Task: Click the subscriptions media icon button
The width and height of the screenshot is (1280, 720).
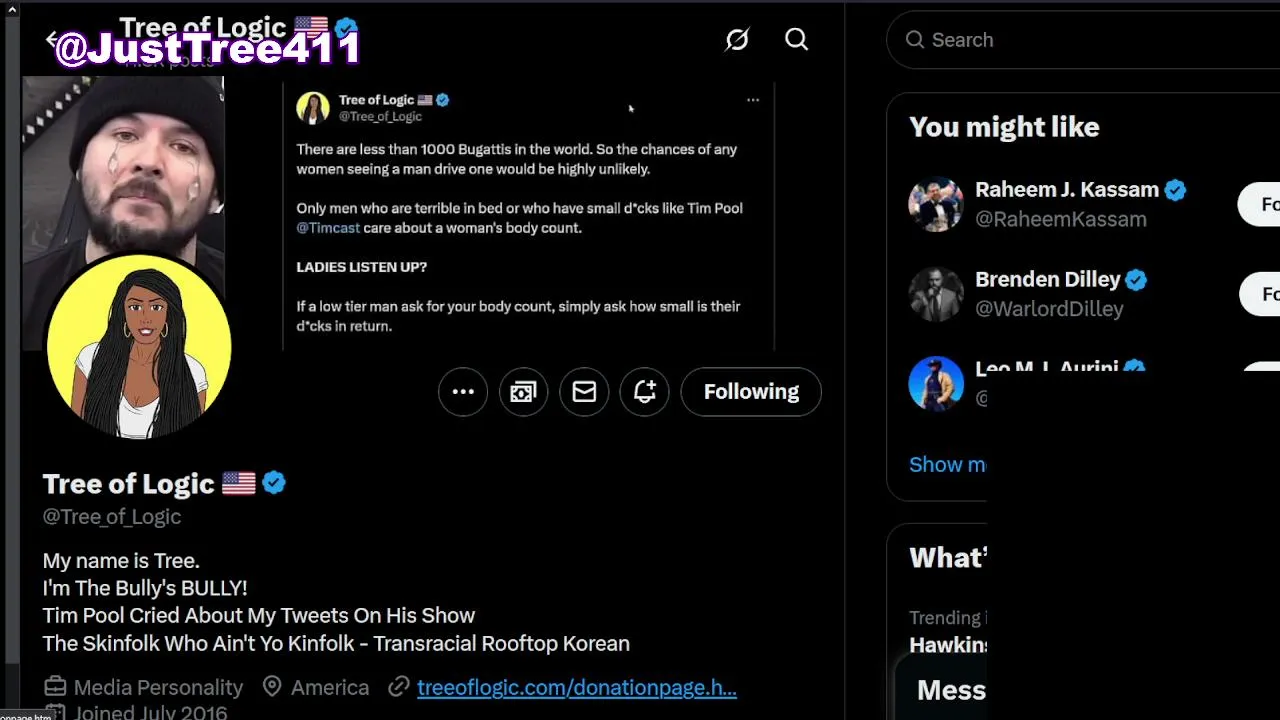Action: (523, 392)
